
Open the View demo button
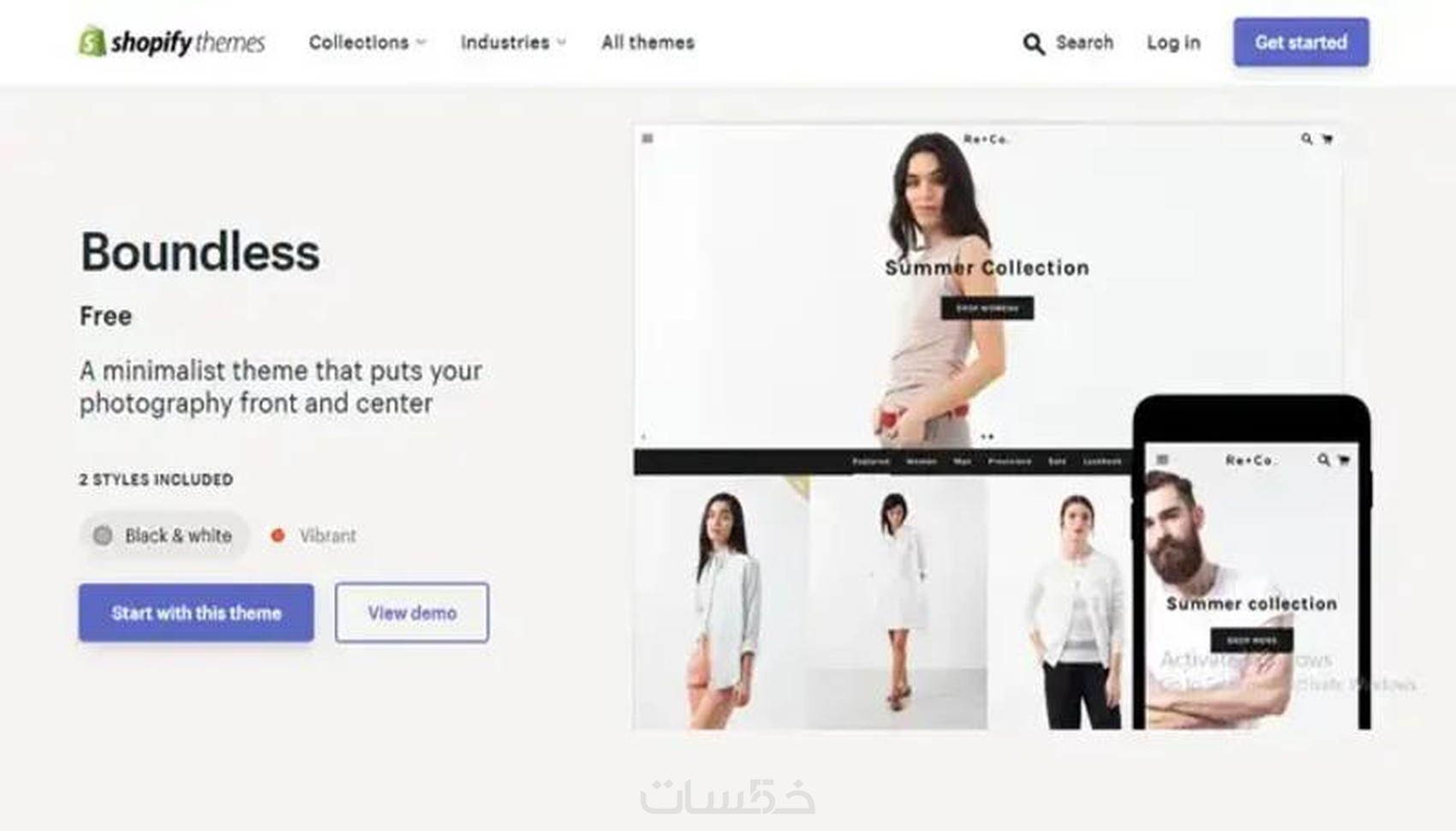pyautogui.click(x=412, y=613)
